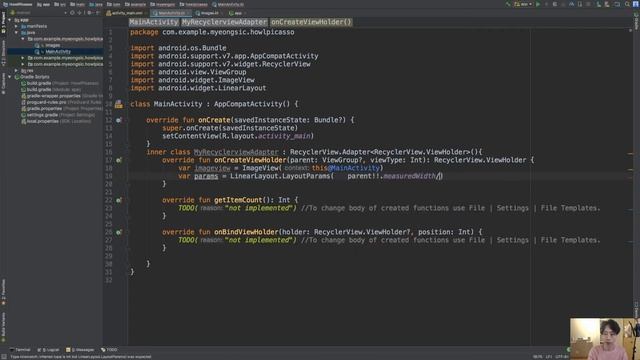Open the Project tool window tab
Image resolution: width=640 pixels, height=360 pixels.
pos(3,22)
